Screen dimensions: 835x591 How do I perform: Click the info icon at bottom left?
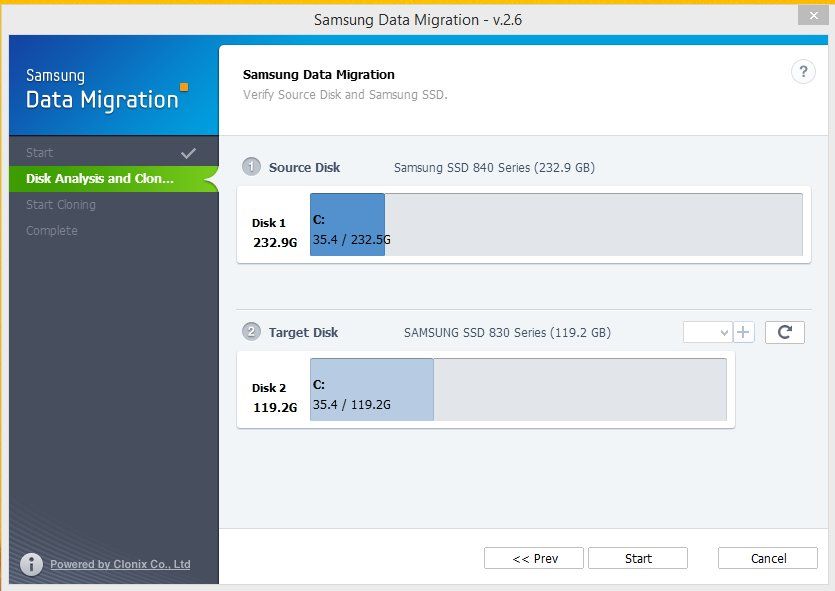(x=31, y=563)
